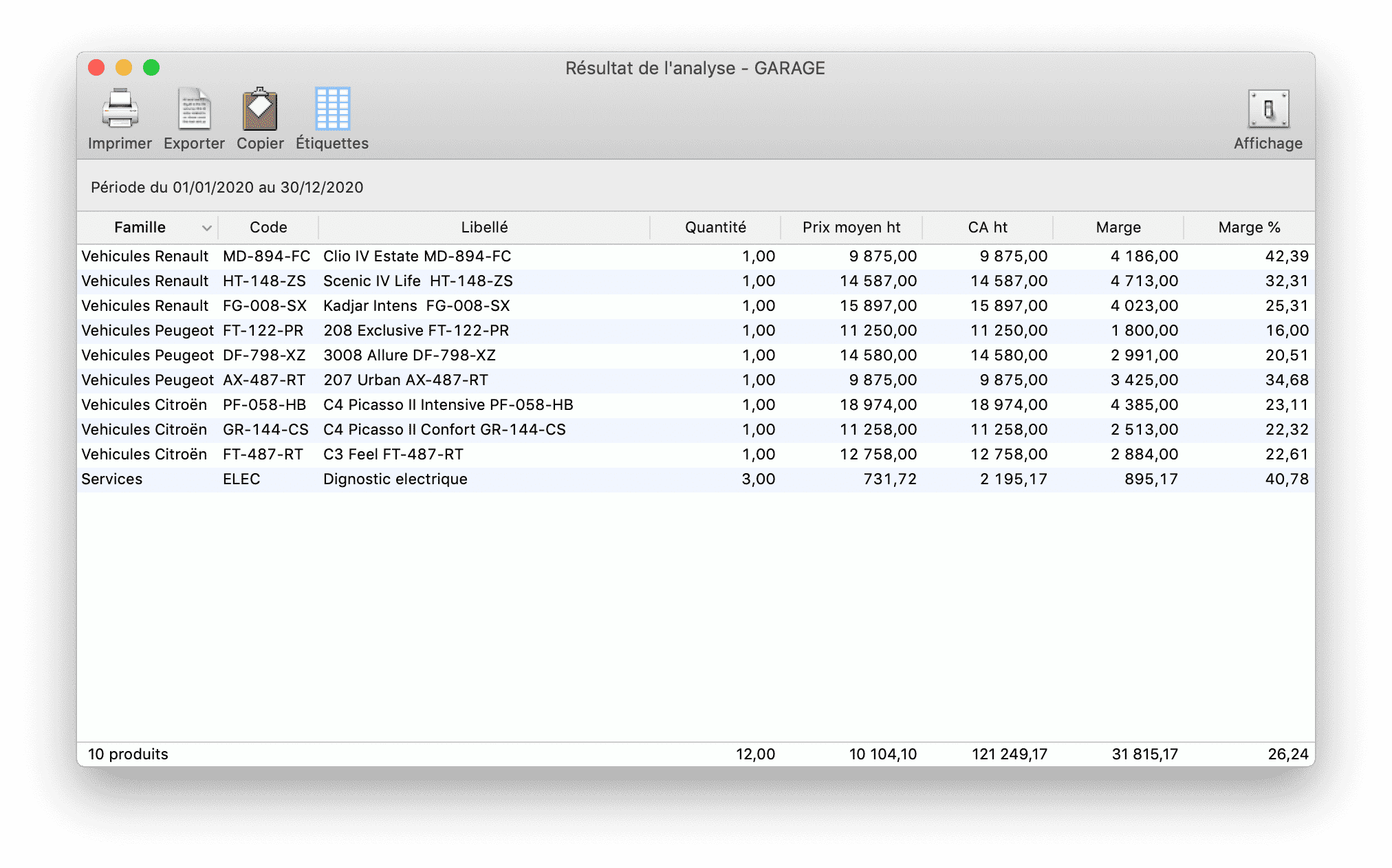Screen dimensions: 1392x868
Task: Sort by the CA ht column header
Action: pos(988,228)
